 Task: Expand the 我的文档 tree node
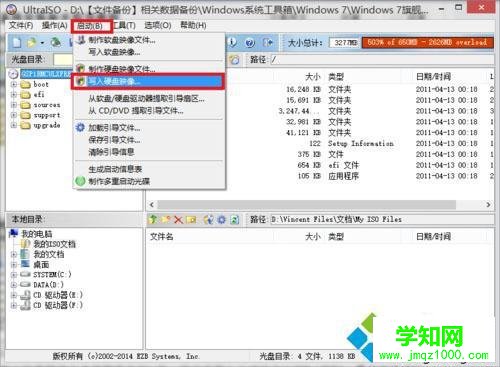coord(14,254)
